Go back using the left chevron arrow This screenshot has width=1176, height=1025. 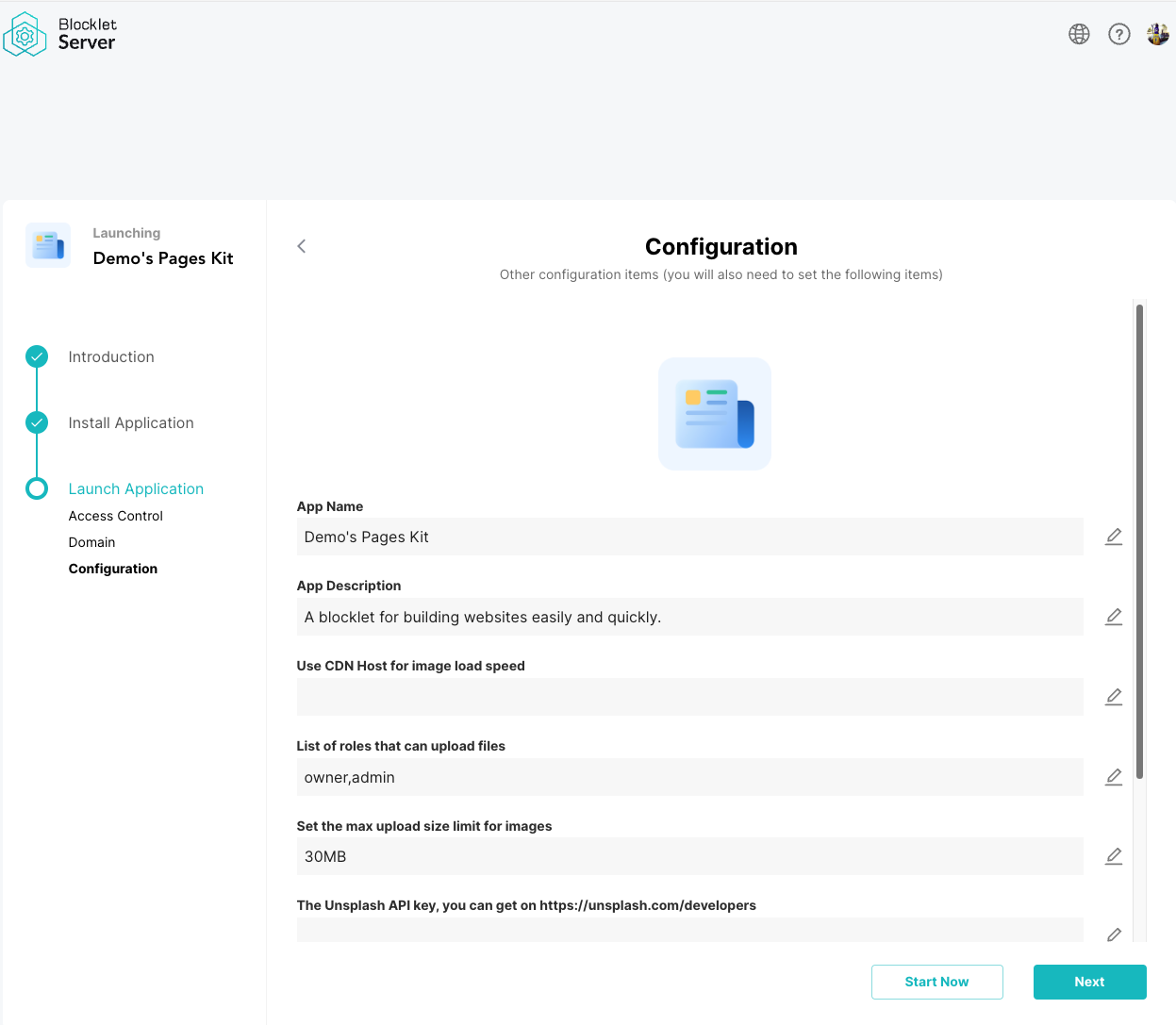(302, 246)
